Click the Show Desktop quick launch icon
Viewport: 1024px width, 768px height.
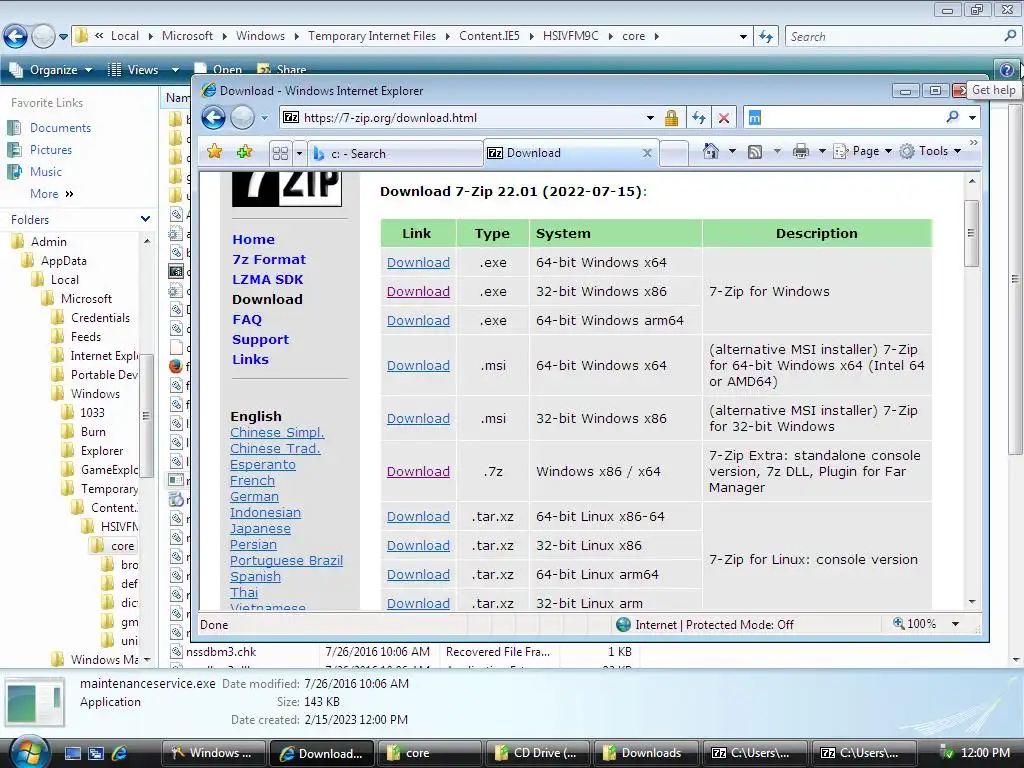pos(72,753)
